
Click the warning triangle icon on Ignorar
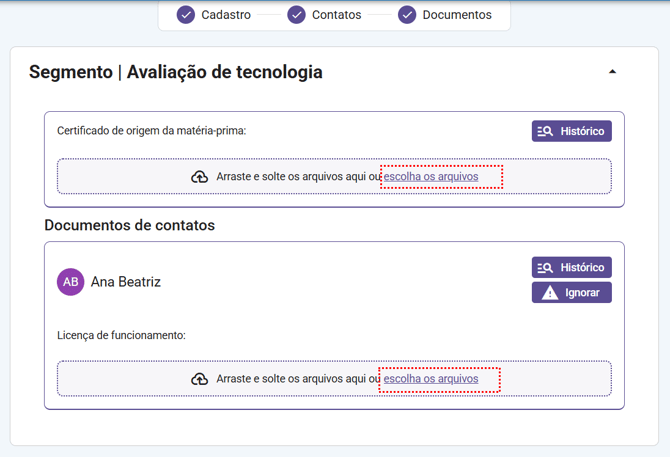[550, 293]
